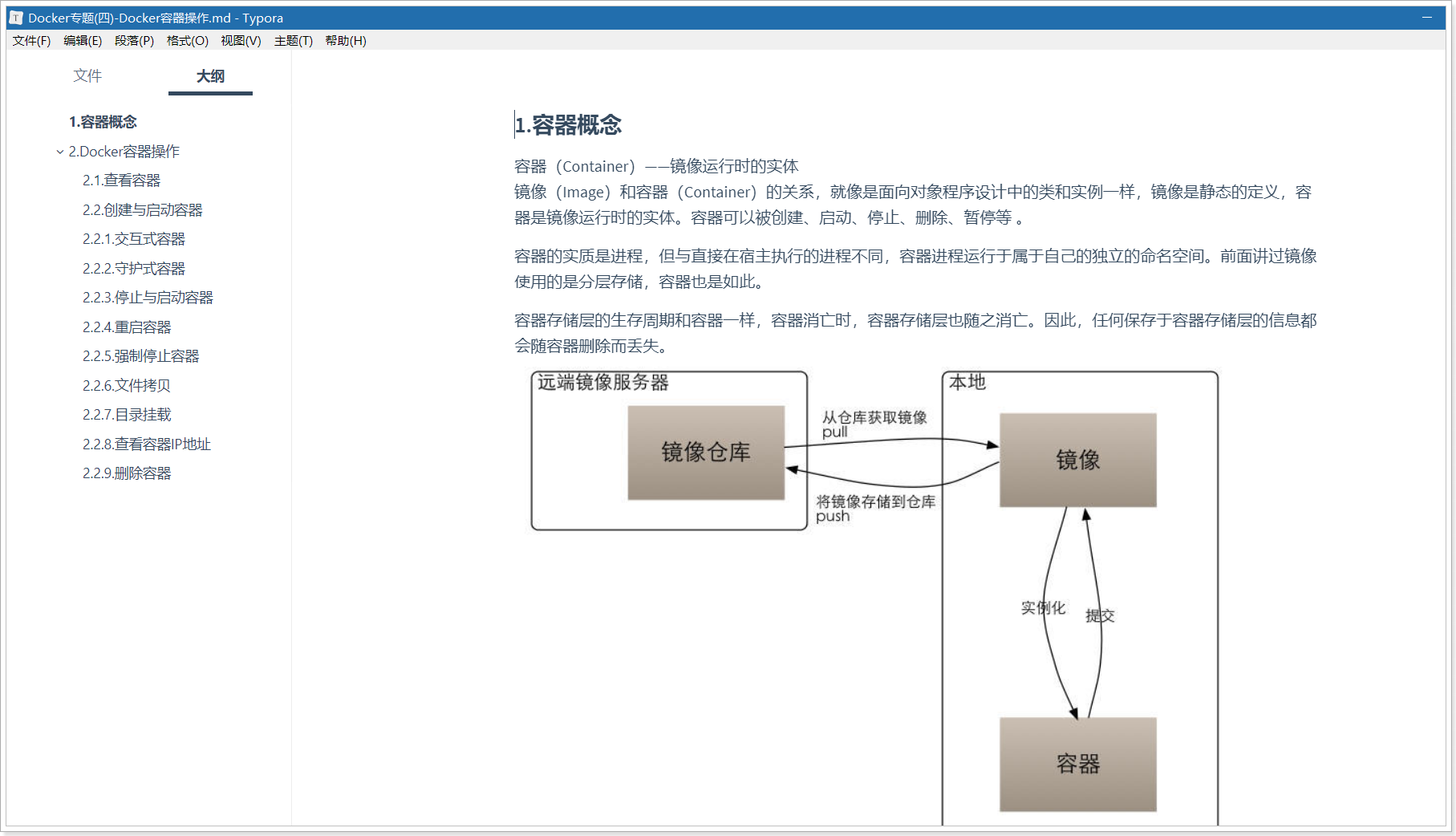Open the 主题(T) menu

(293, 40)
